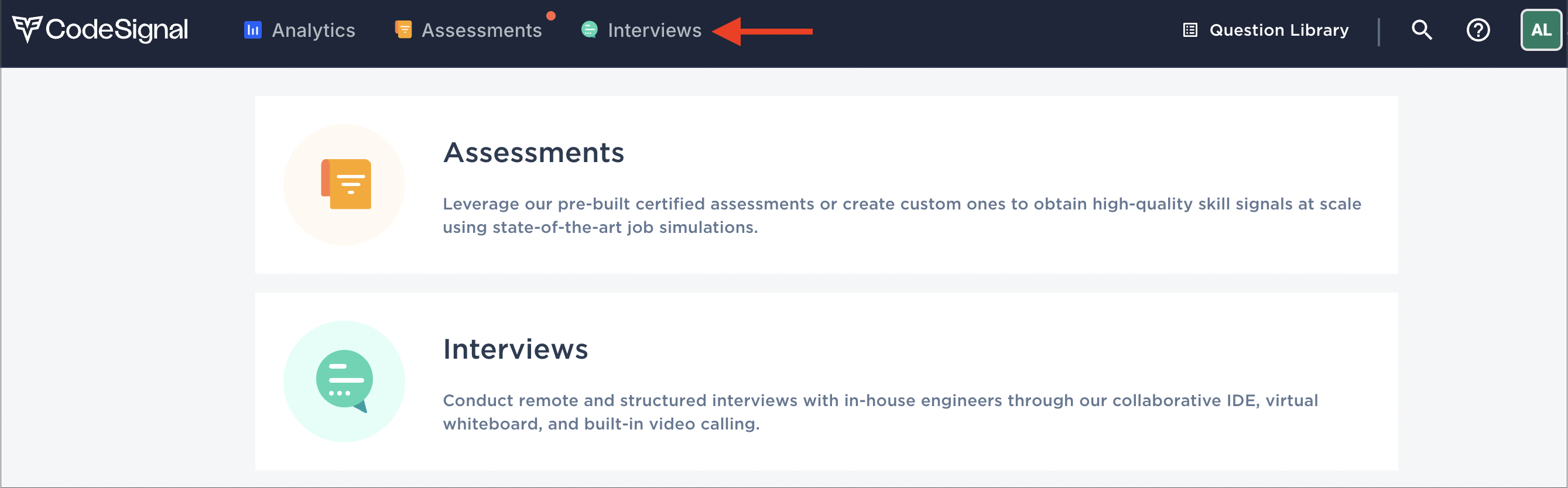Click the Assessments card description text
This screenshot has height=488, width=1568.
coord(901,215)
